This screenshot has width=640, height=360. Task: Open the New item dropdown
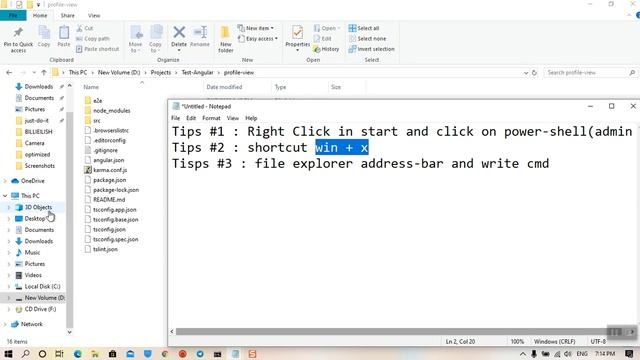256,28
